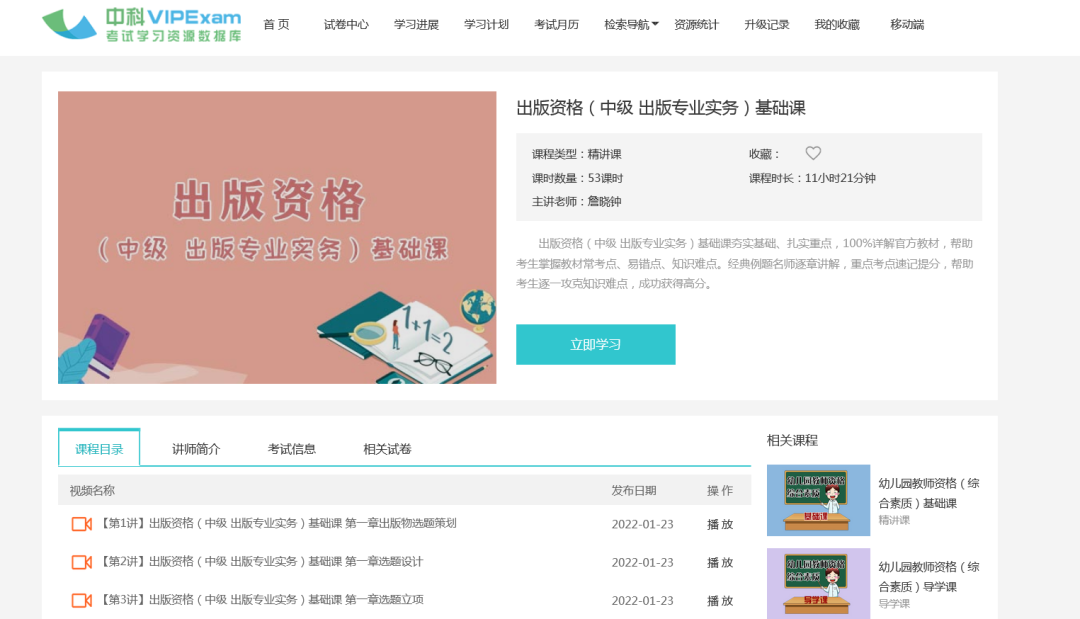
Task: Open 我的收藏 in the top navigation
Action: coord(836,24)
